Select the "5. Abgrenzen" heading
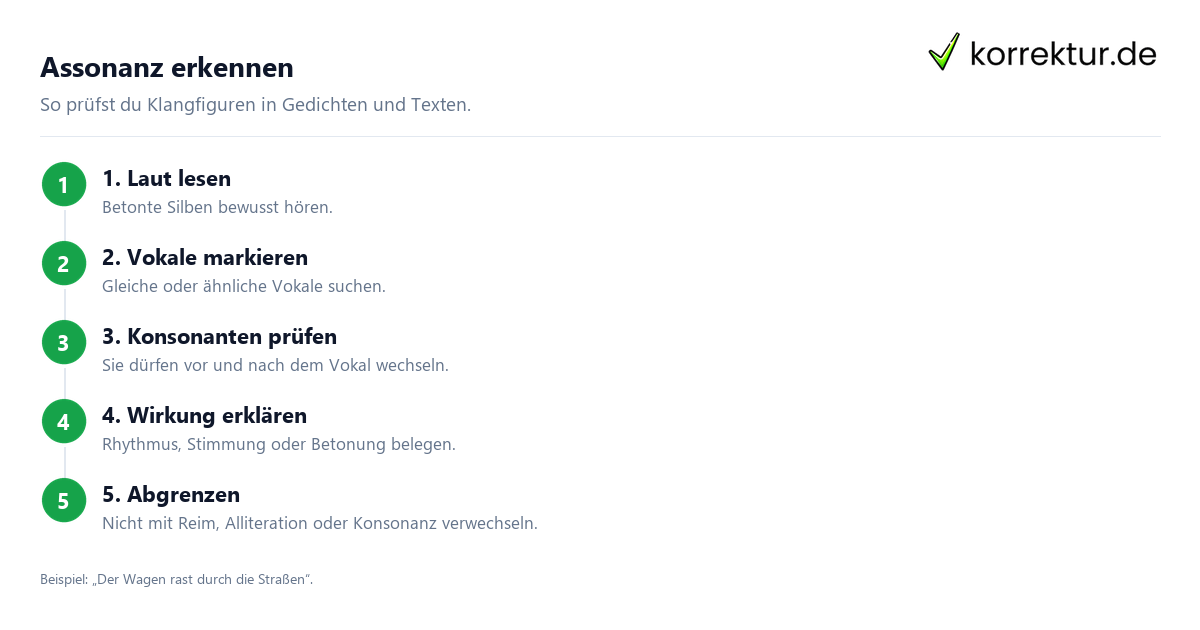 pos(171,495)
